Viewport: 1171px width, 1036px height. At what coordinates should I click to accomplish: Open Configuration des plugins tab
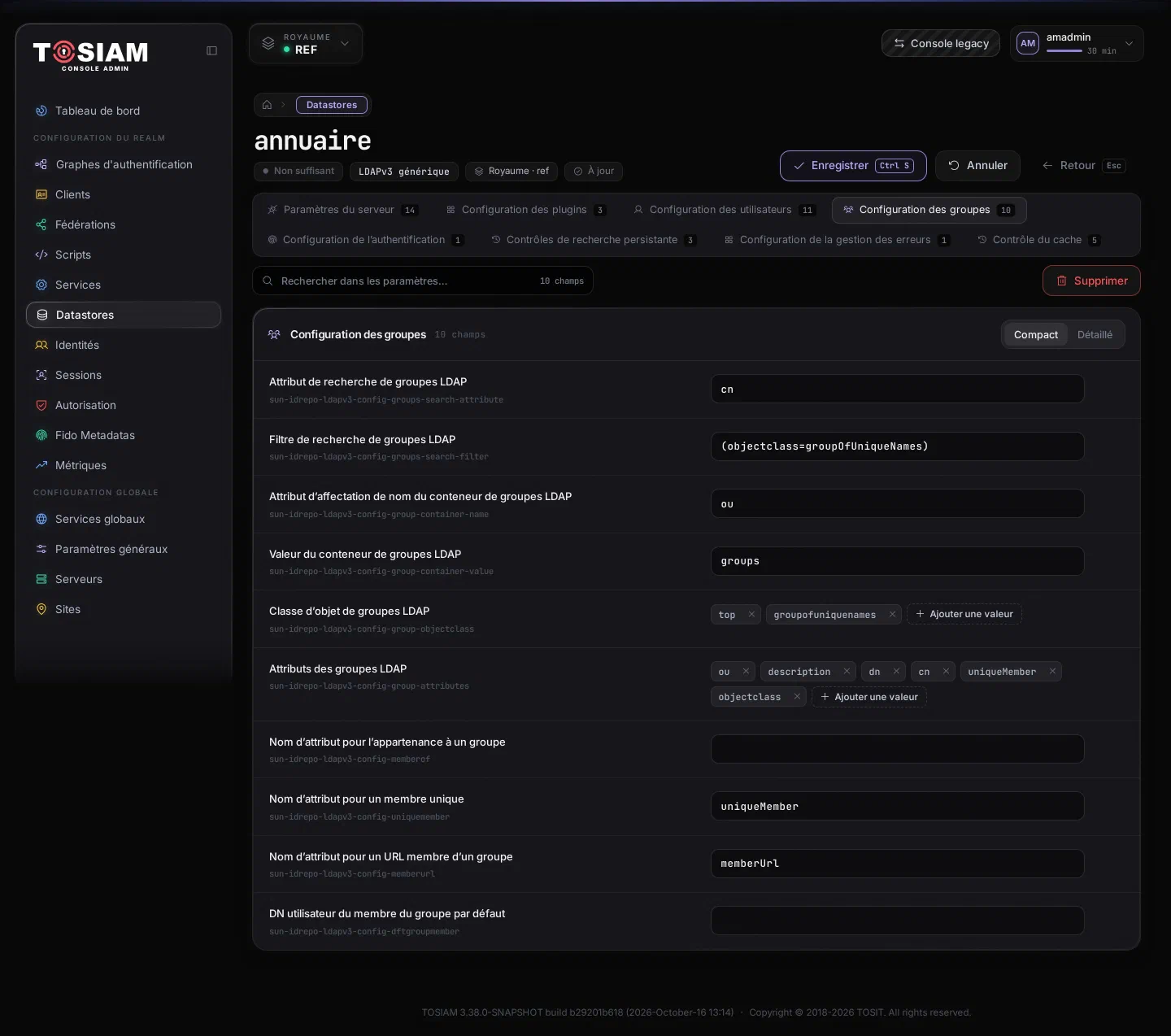click(526, 210)
